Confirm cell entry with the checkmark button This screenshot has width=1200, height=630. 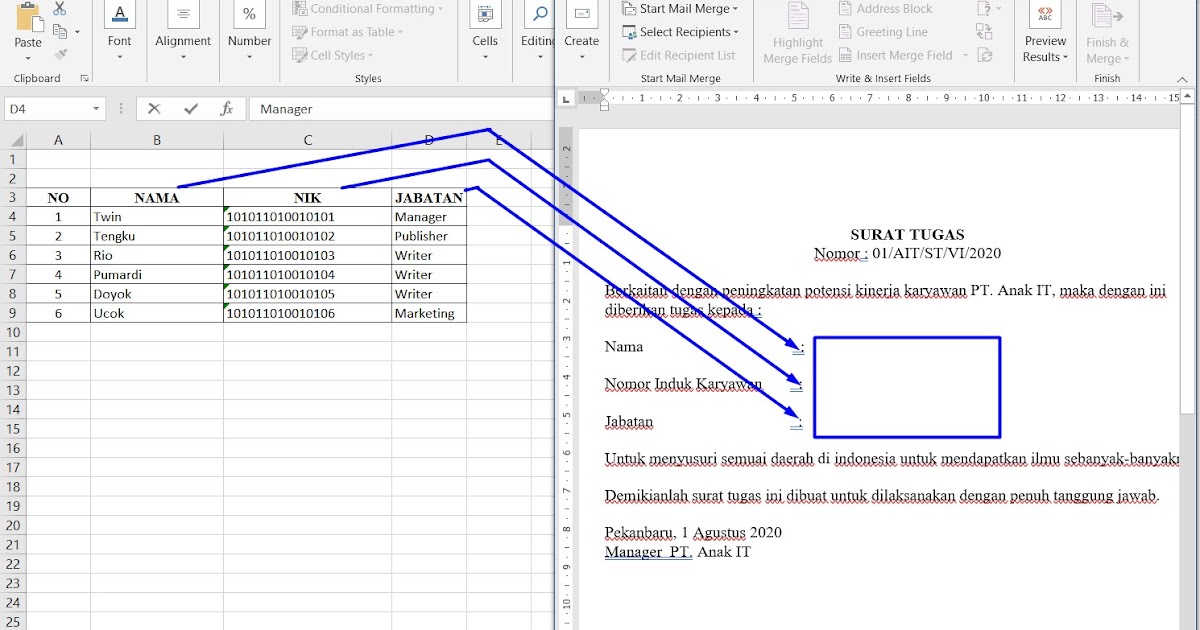pos(191,108)
